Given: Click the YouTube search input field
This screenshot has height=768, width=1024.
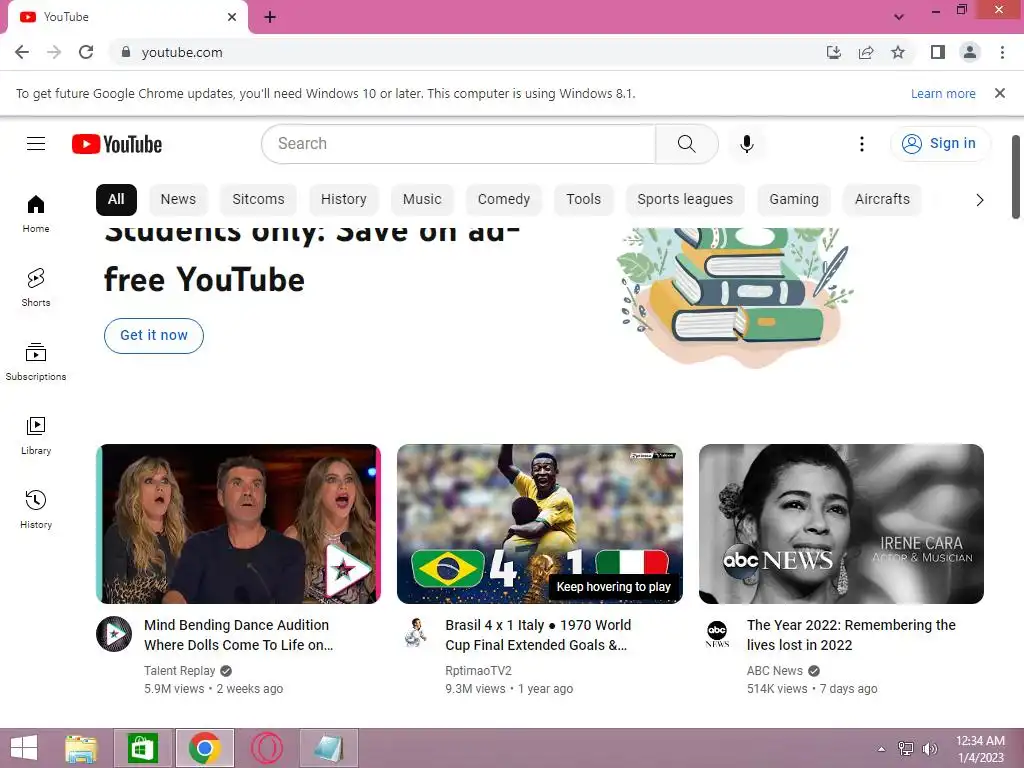Looking at the screenshot, I should (458, 144).
